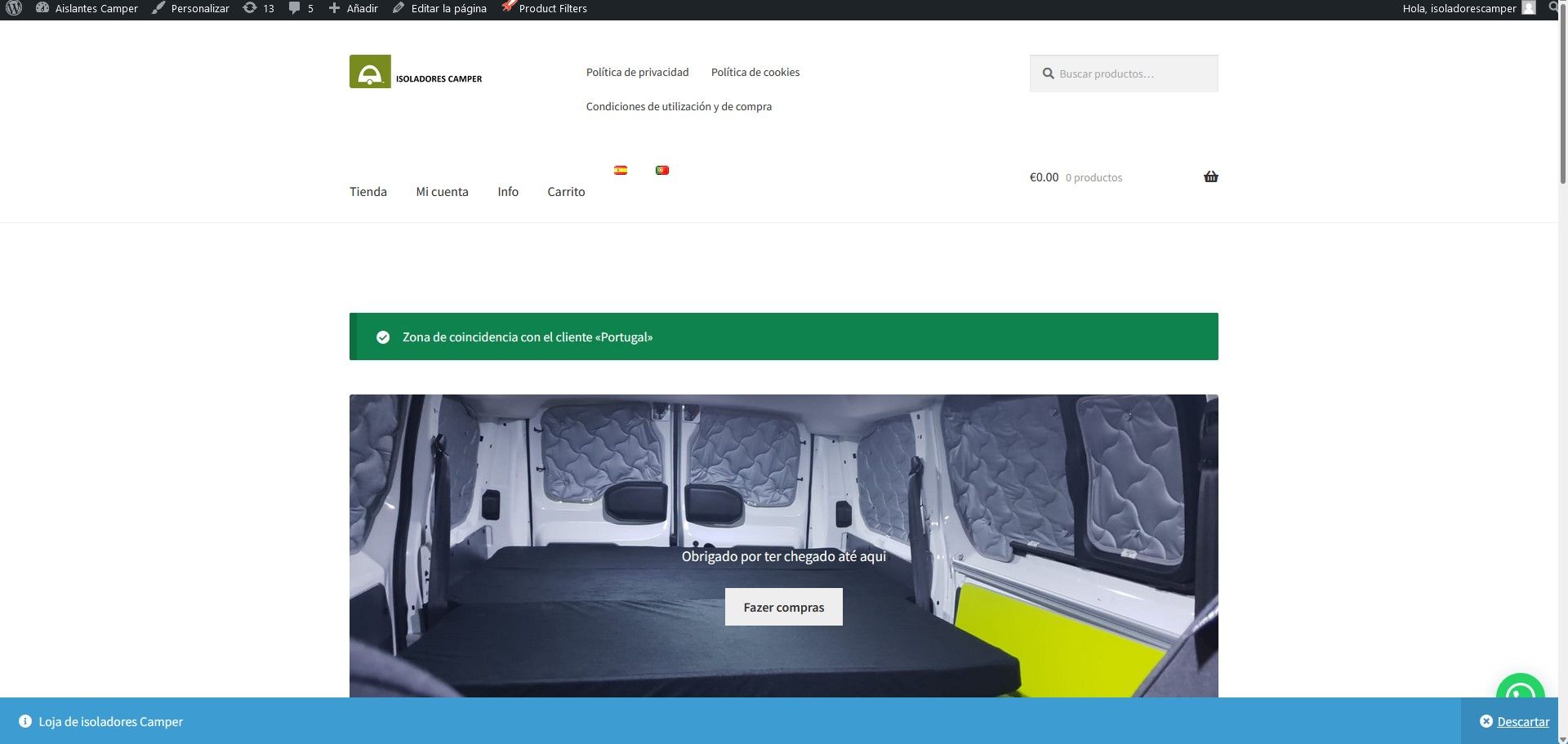
Task: Open the 13 pending updates icon
Action: pos(258,8)
